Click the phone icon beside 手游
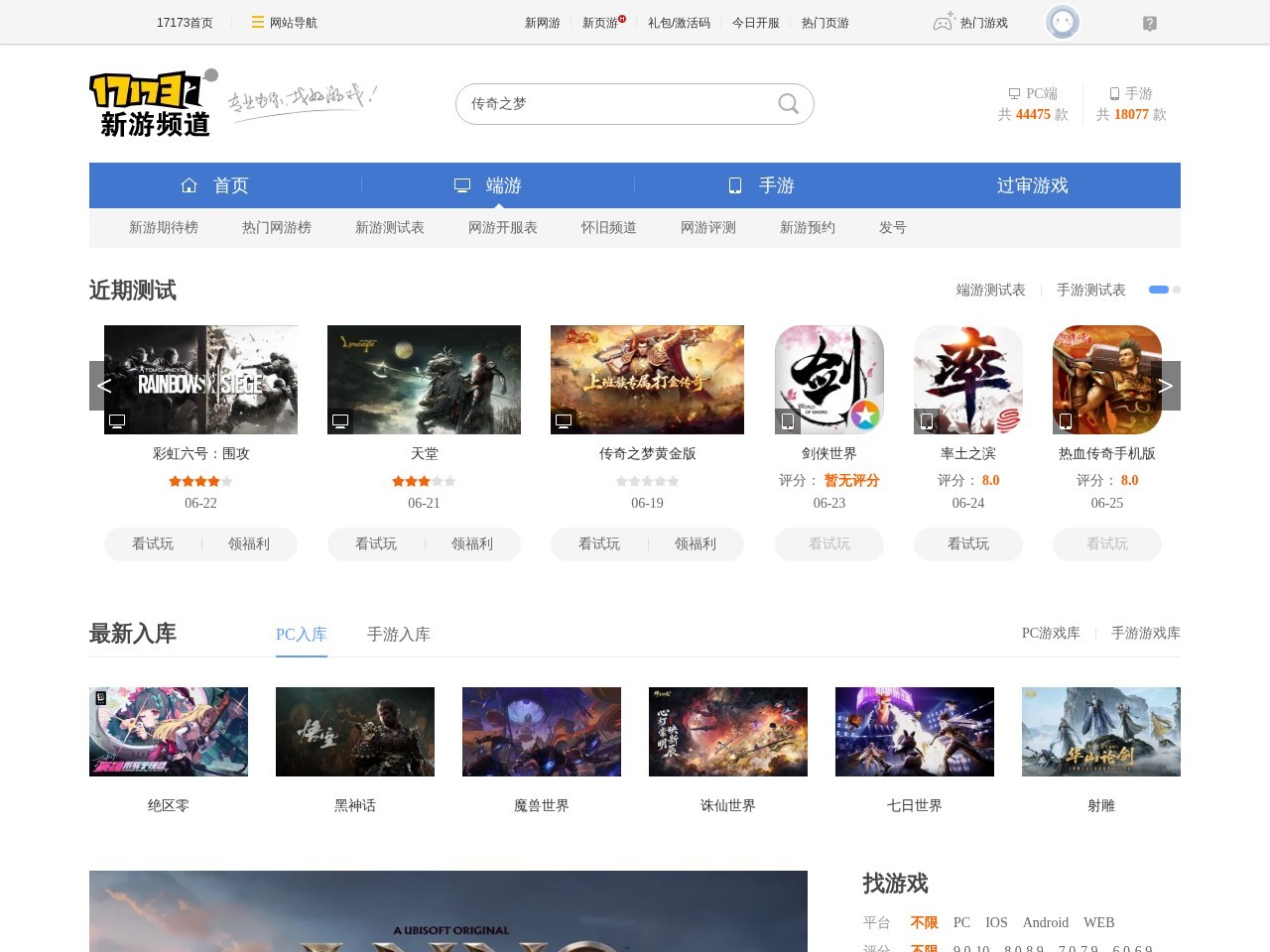This screenshot has height=952, width=1270. 735,185
